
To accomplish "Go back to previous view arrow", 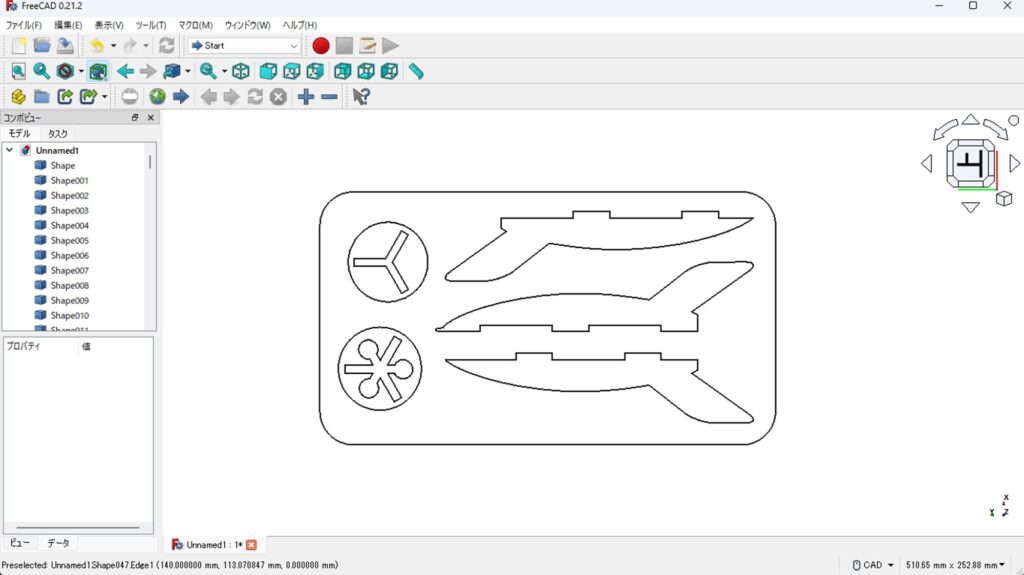I will (x=125, y=71).
